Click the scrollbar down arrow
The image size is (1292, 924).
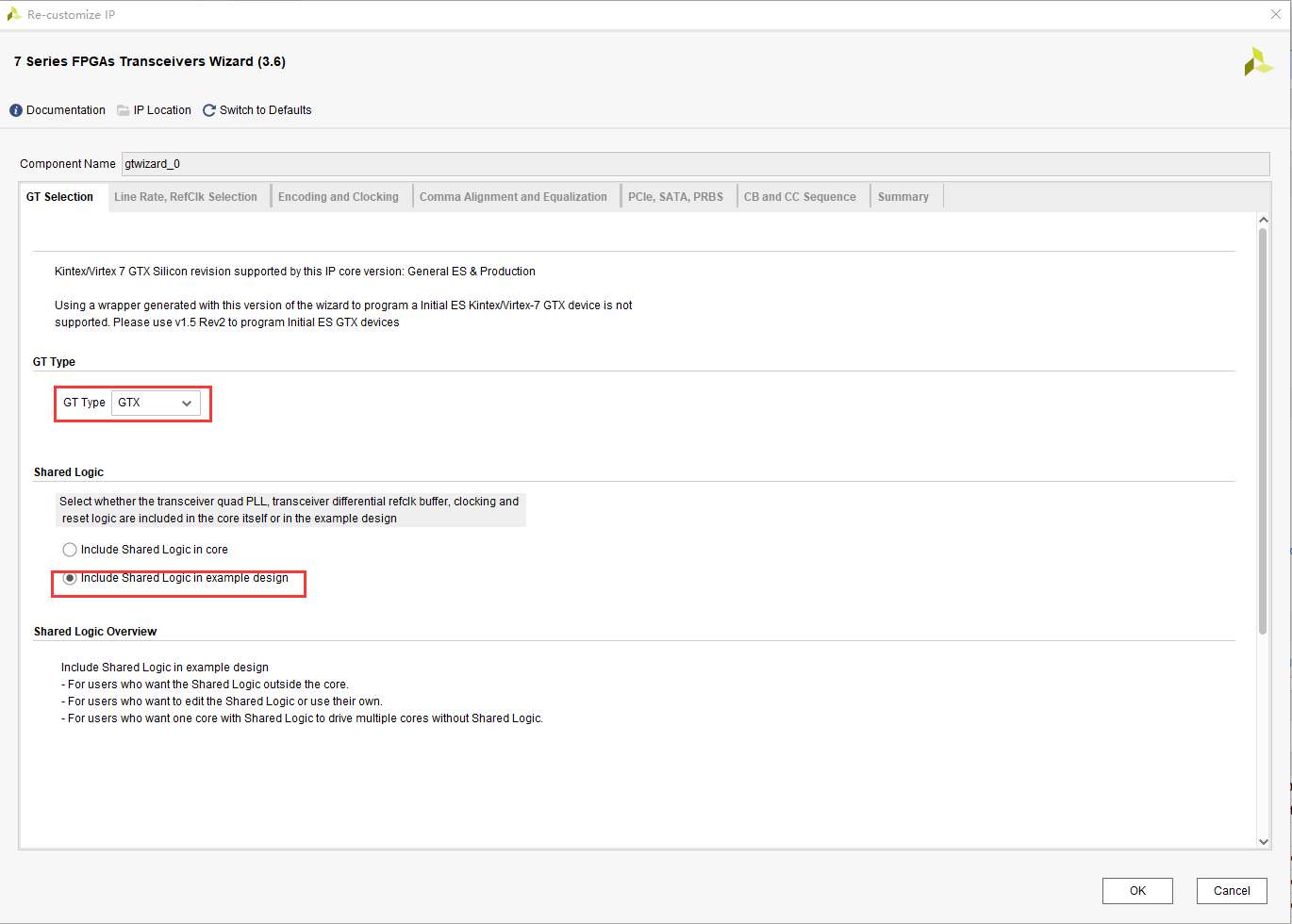(x=1264, y=842)
